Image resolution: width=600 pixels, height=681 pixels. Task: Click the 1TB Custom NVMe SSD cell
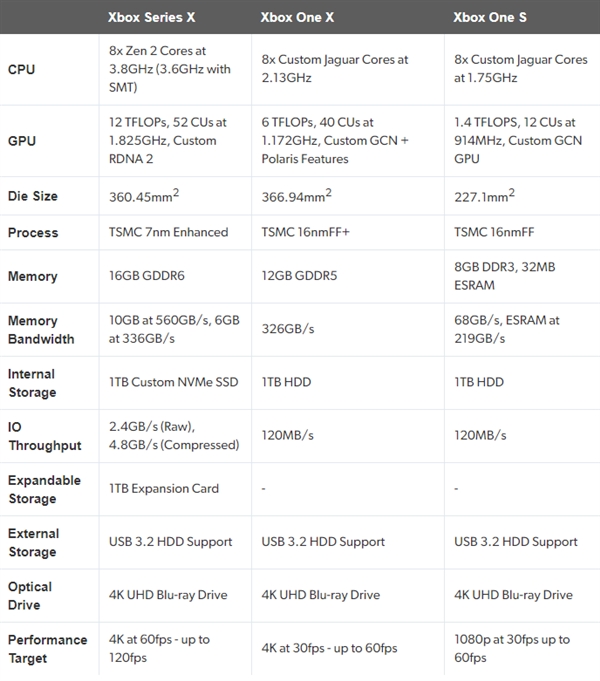click(x=173, y=382)
